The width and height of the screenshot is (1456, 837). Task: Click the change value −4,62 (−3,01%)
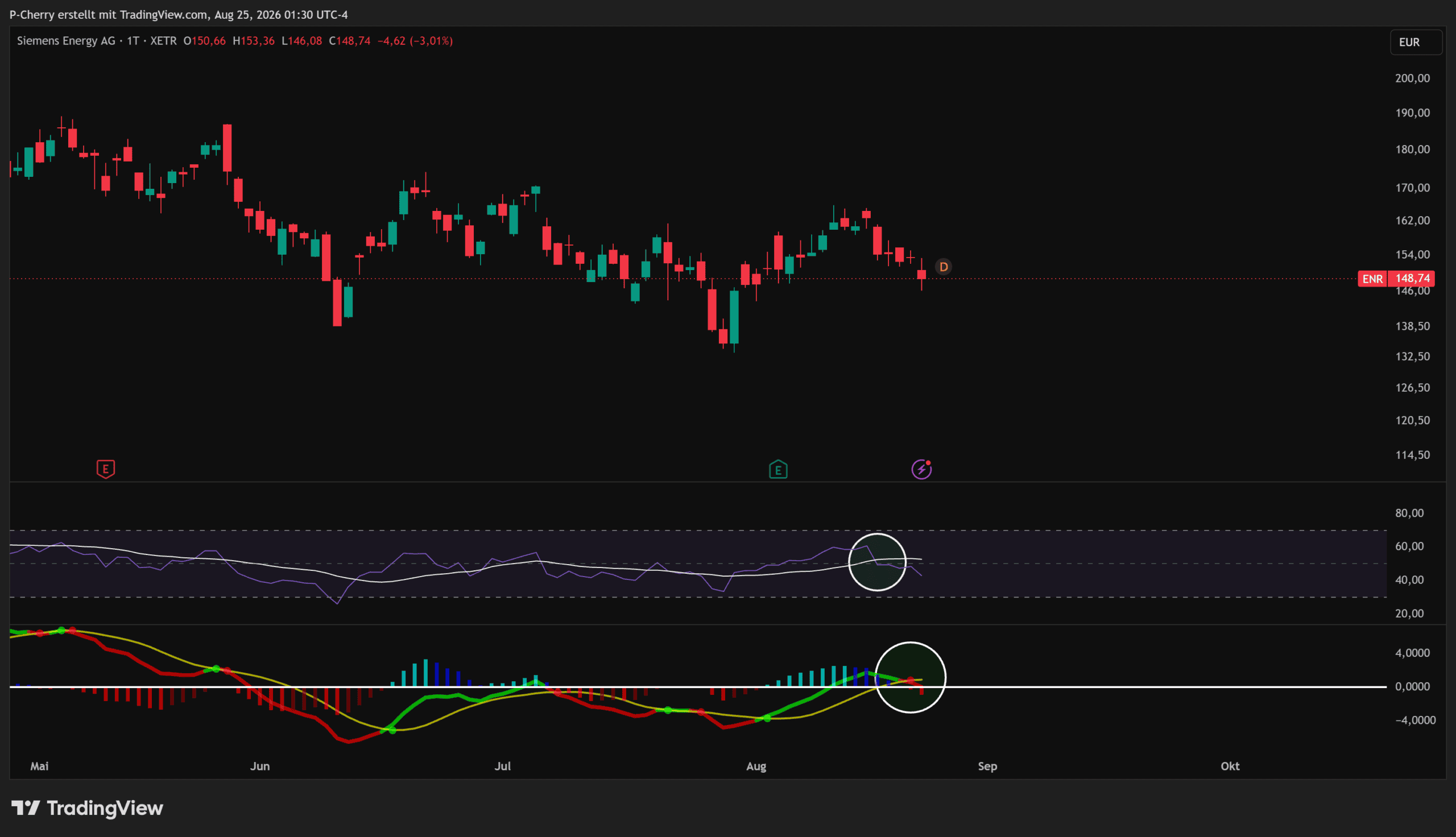click(x=415, y=41)
